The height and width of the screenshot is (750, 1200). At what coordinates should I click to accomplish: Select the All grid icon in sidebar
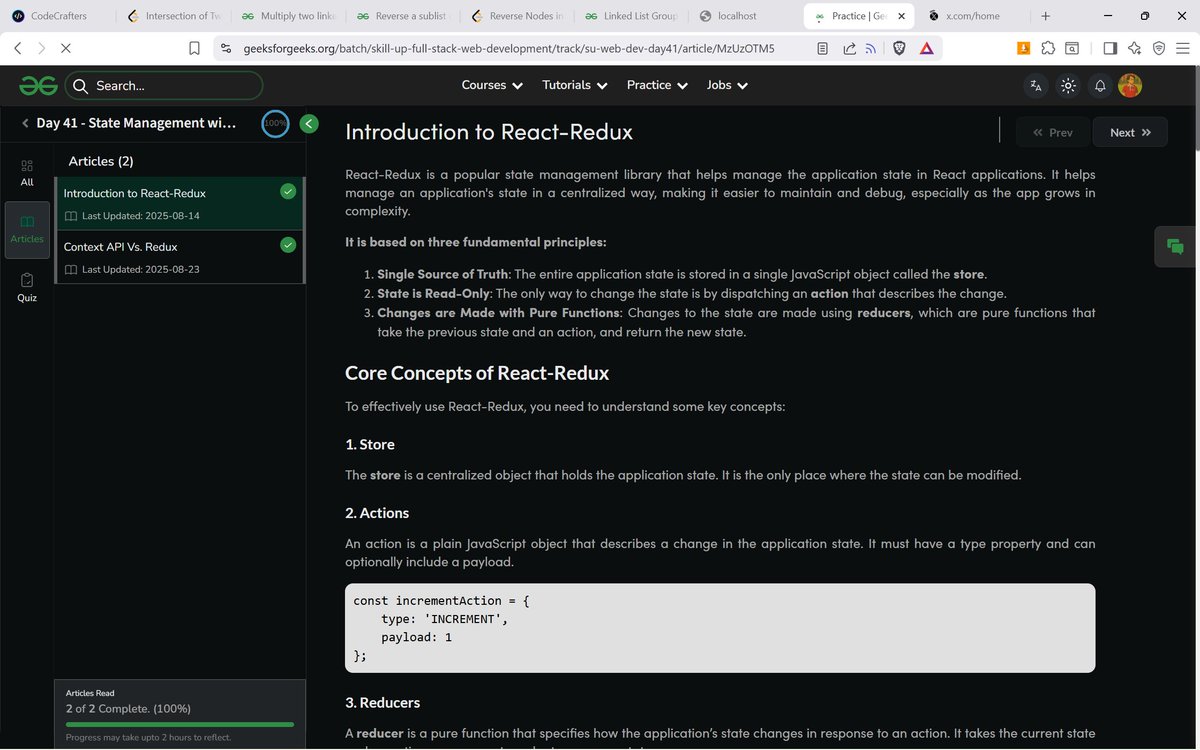27,165
